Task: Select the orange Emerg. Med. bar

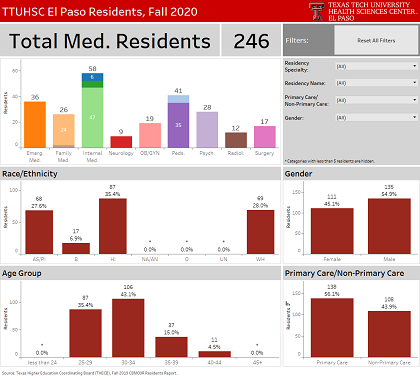Action: tap(35, 125)
